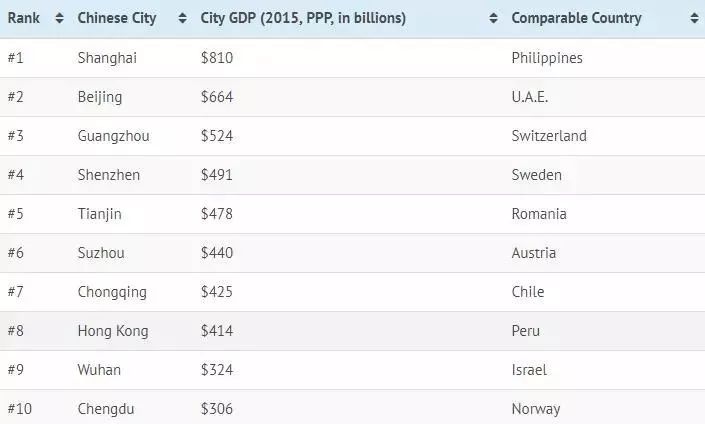This screenshot has height=424, width=705.
Task: Select the Tianjin table cell
Action: [x=101, y=214]
